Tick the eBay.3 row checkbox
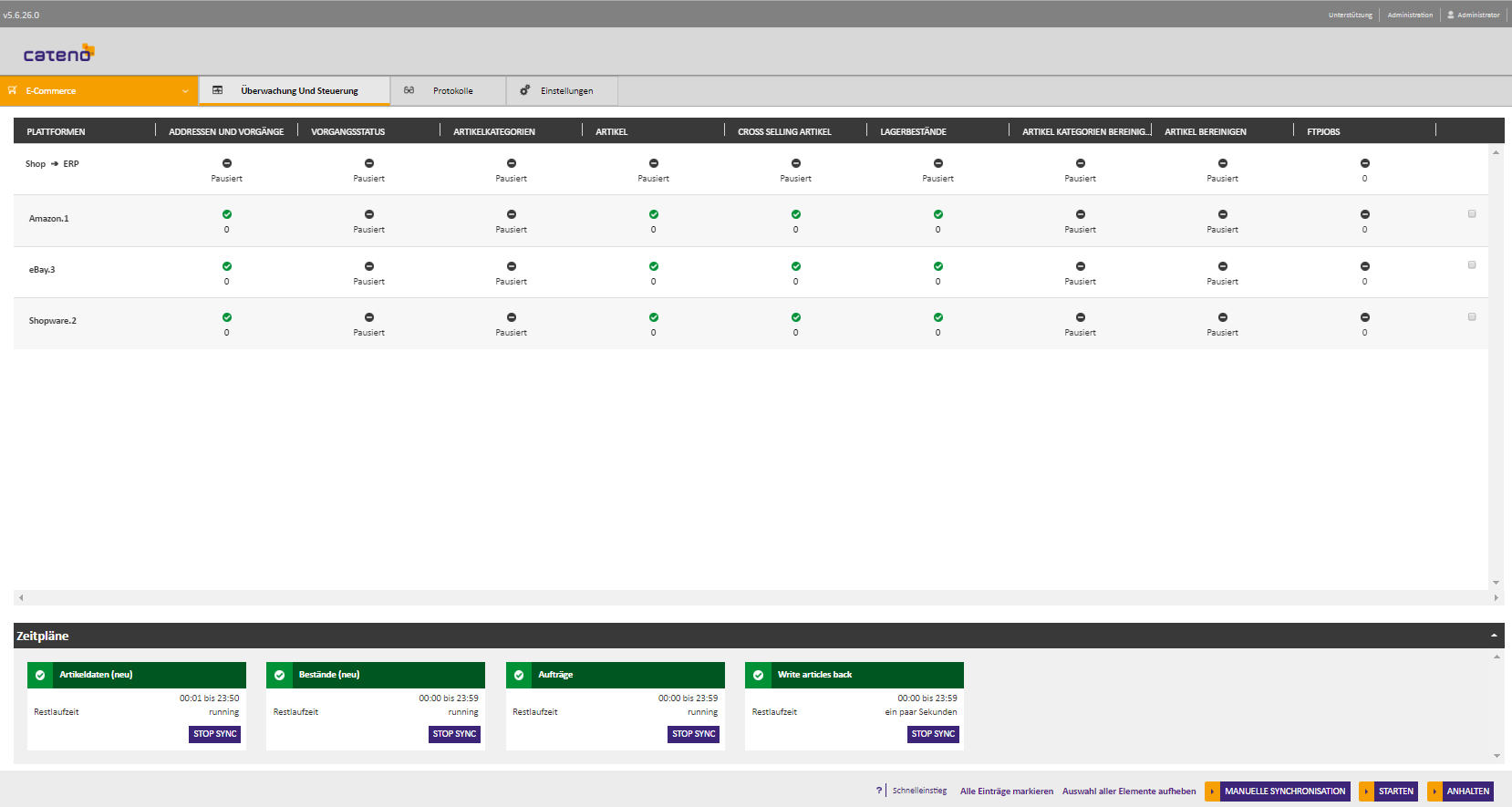Image resolution: width=1512 pixels, height=807 pixels. 1472,265
